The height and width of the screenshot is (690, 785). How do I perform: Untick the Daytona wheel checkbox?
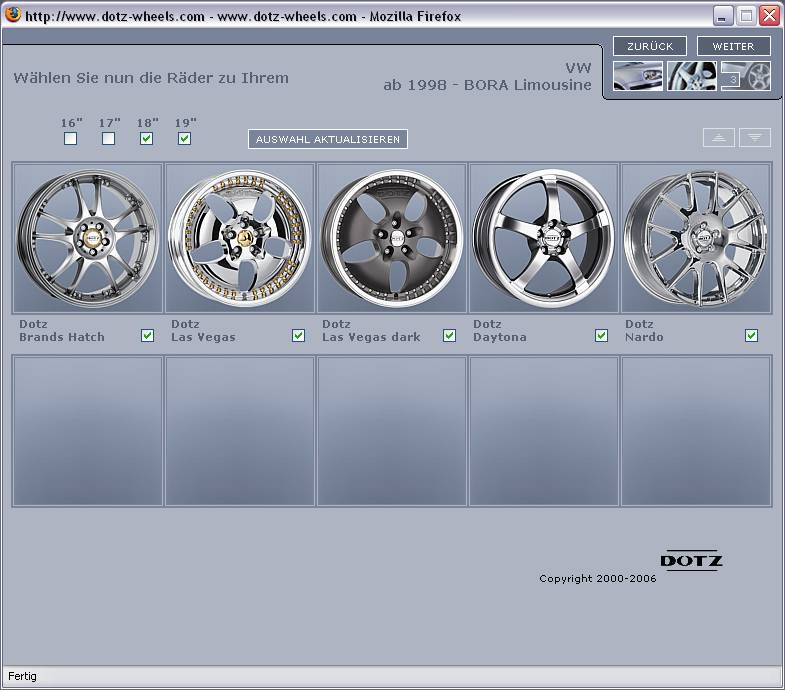(601, 336)
